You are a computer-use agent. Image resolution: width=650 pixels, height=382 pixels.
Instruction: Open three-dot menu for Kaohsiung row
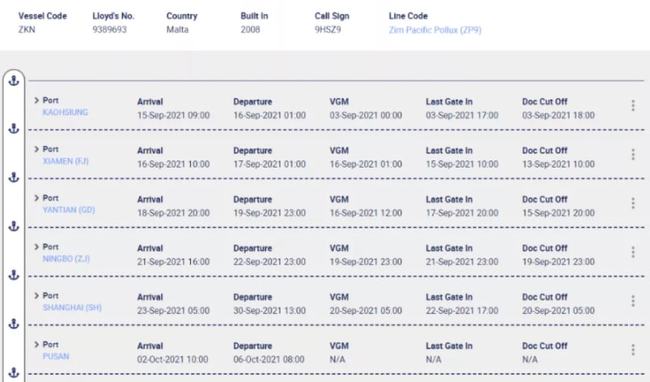[x=633, y=106]
